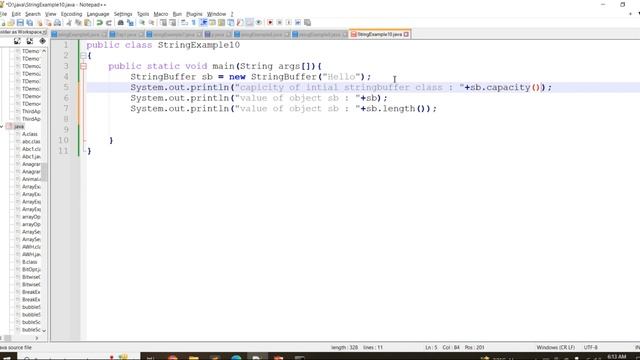
Task: Toggle Show all characters pilcrow icon
Action: click(x=193, y=23)
